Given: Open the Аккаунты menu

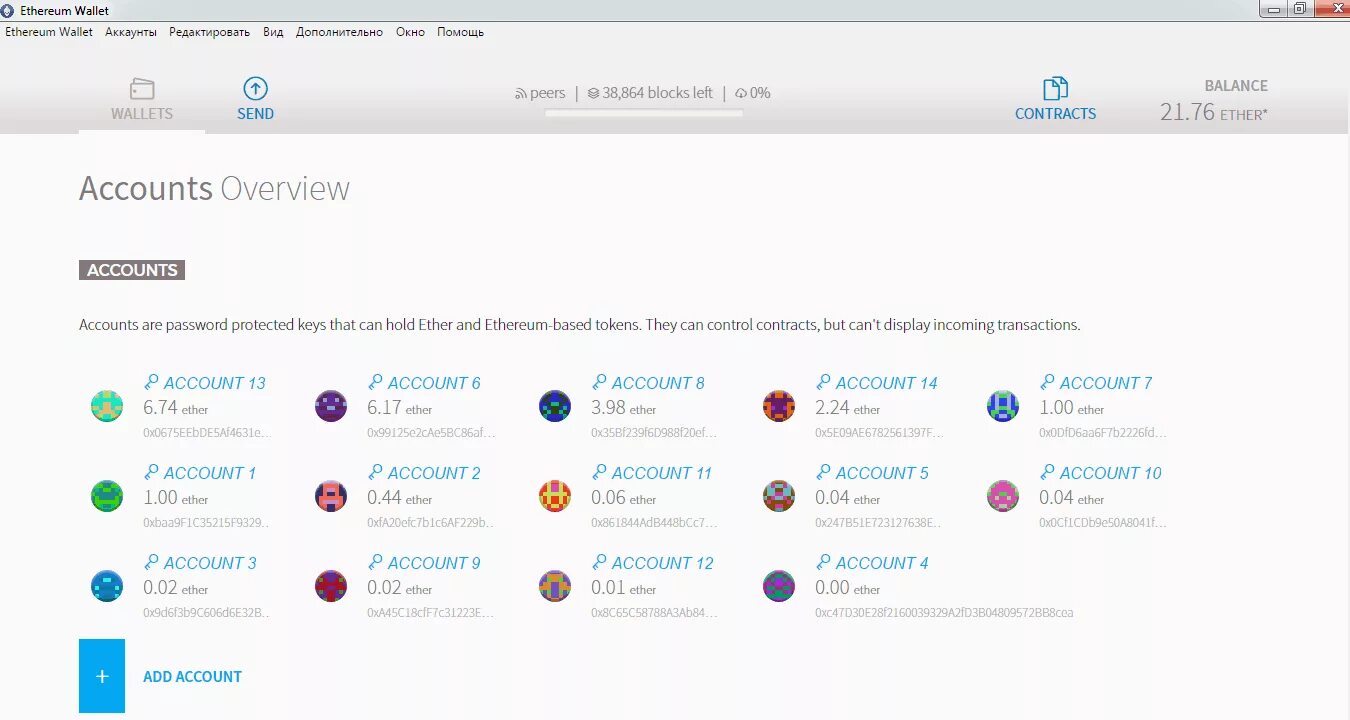Looking at the screenshot, I should point(131,32).
